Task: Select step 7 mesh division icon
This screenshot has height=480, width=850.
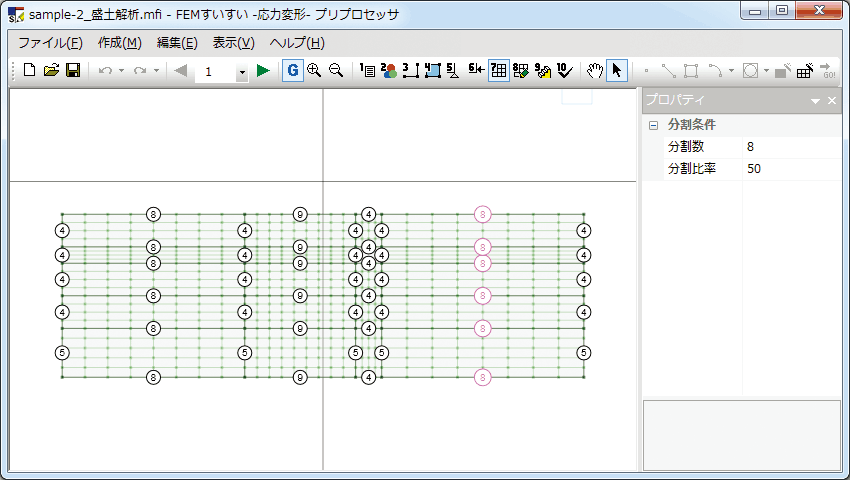Action: [499, 71]
